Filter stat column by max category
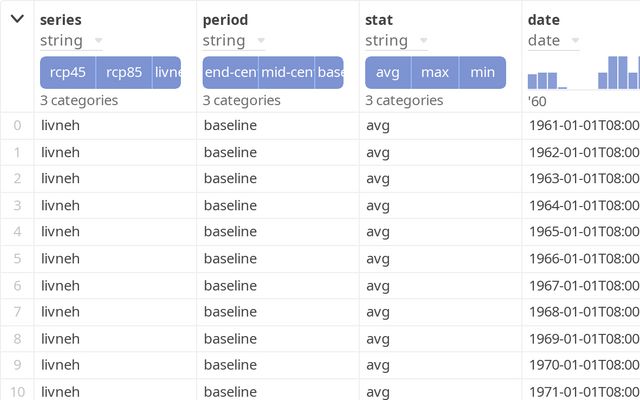Screen dimensions: 640x400 435,72
